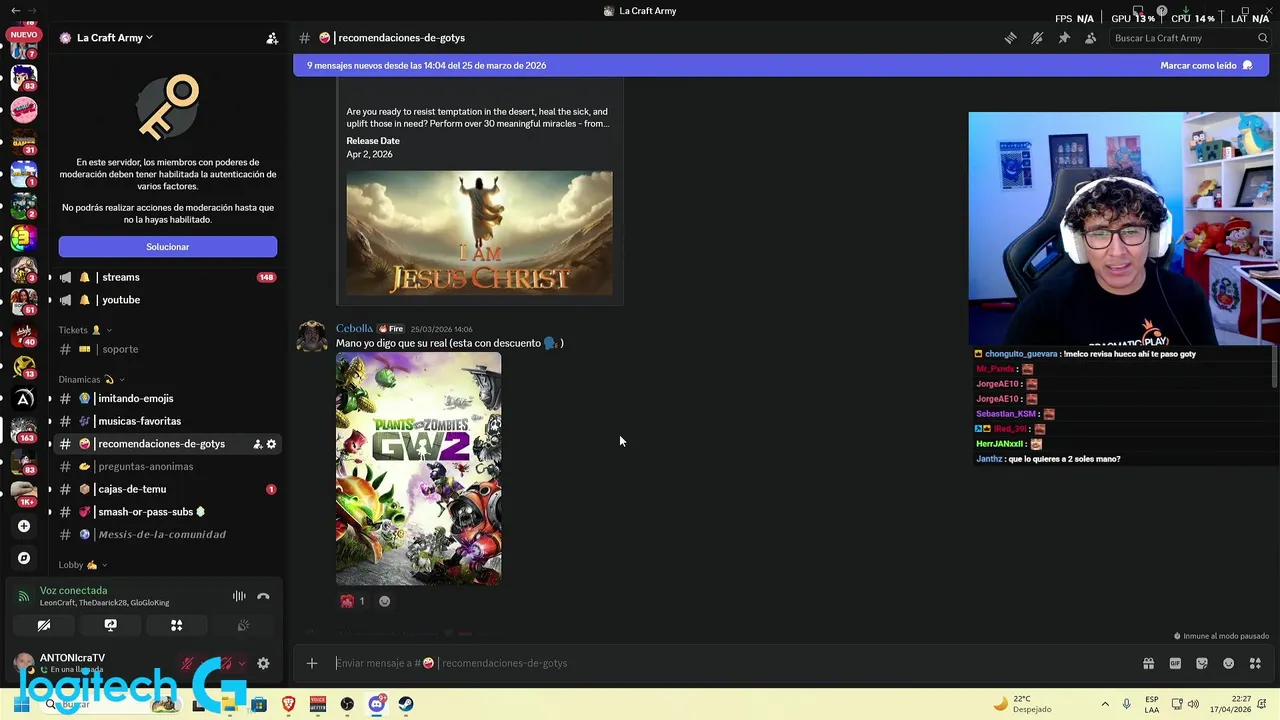
Task: Expand threads arrow beside cajas-de-temu
Action: [x=50, y=489]
